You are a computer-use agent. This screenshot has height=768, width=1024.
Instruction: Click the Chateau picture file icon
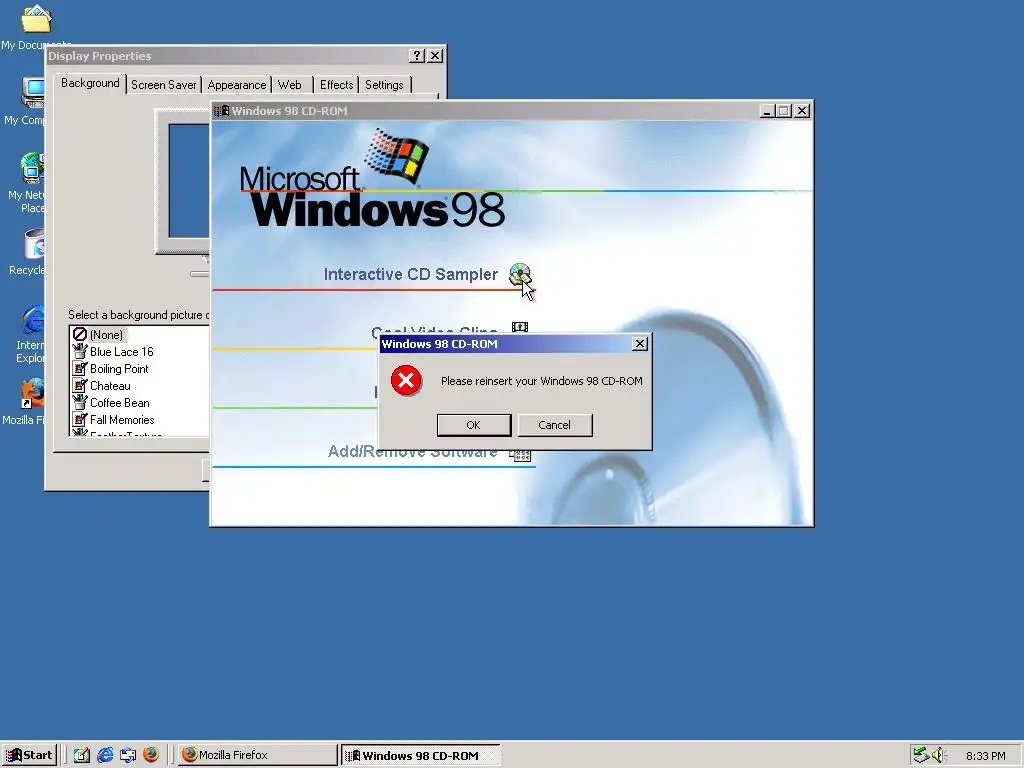[80, 385]
